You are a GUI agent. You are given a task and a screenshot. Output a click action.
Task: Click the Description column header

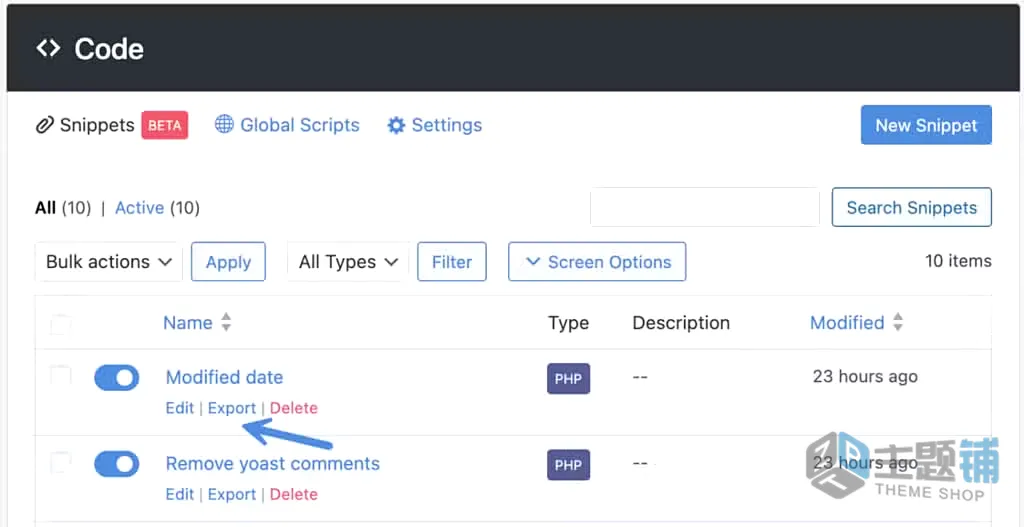(x=681, y=323)
